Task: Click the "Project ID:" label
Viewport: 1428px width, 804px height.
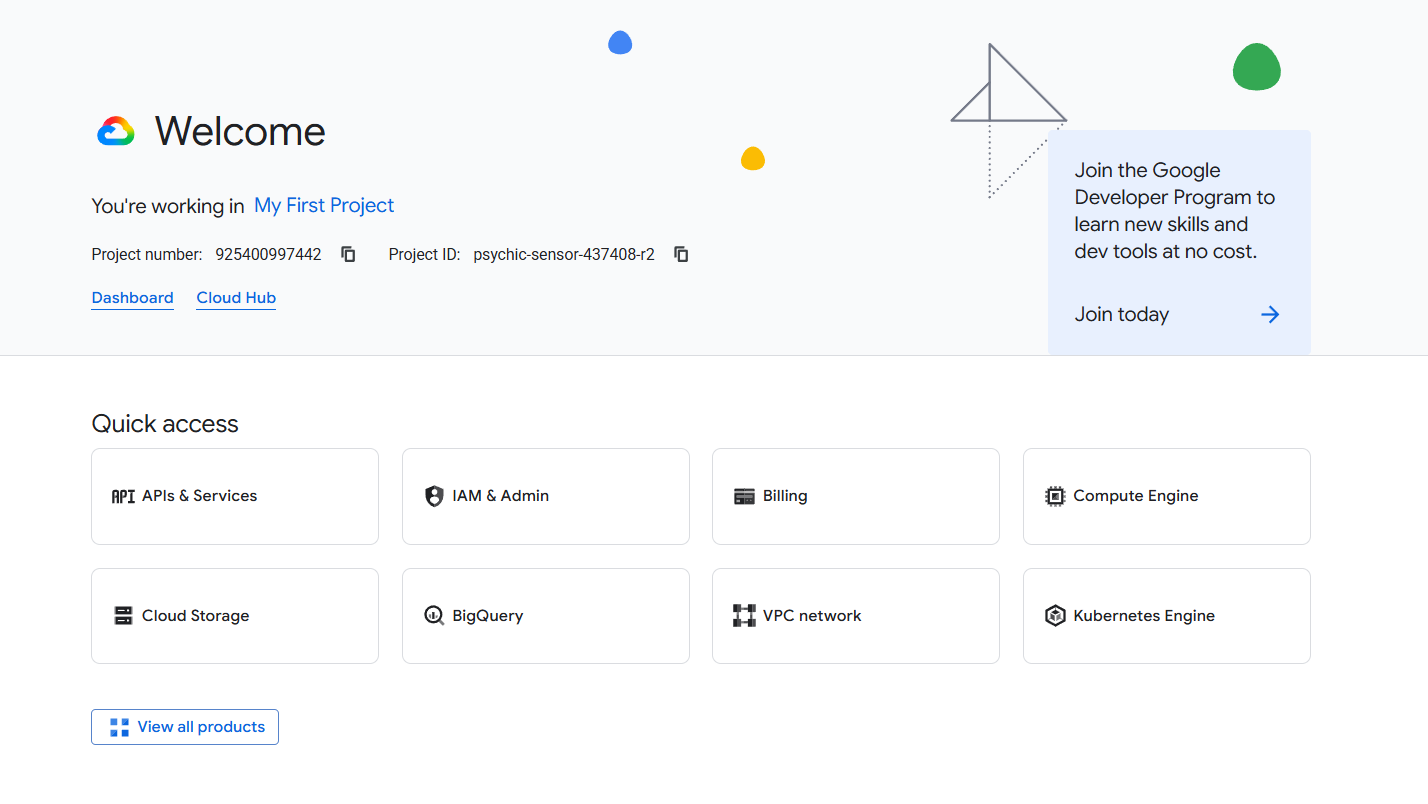Action: point(424,254)
